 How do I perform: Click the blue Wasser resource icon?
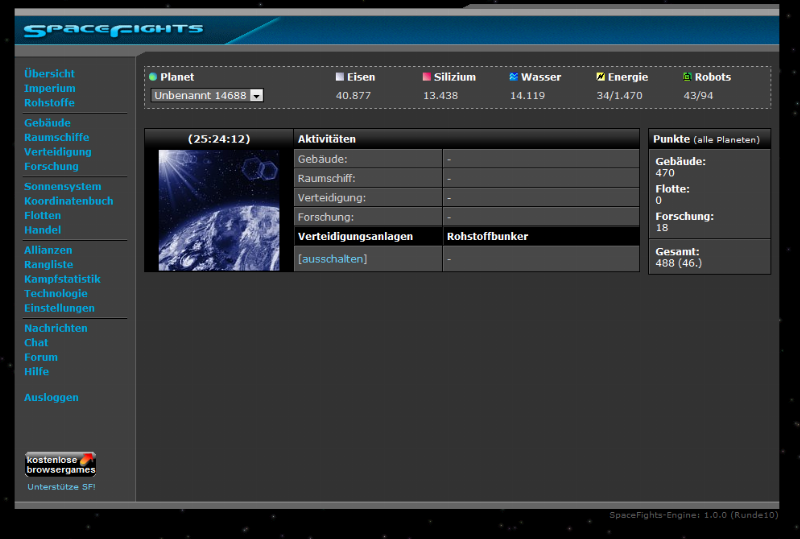(514, 77)
